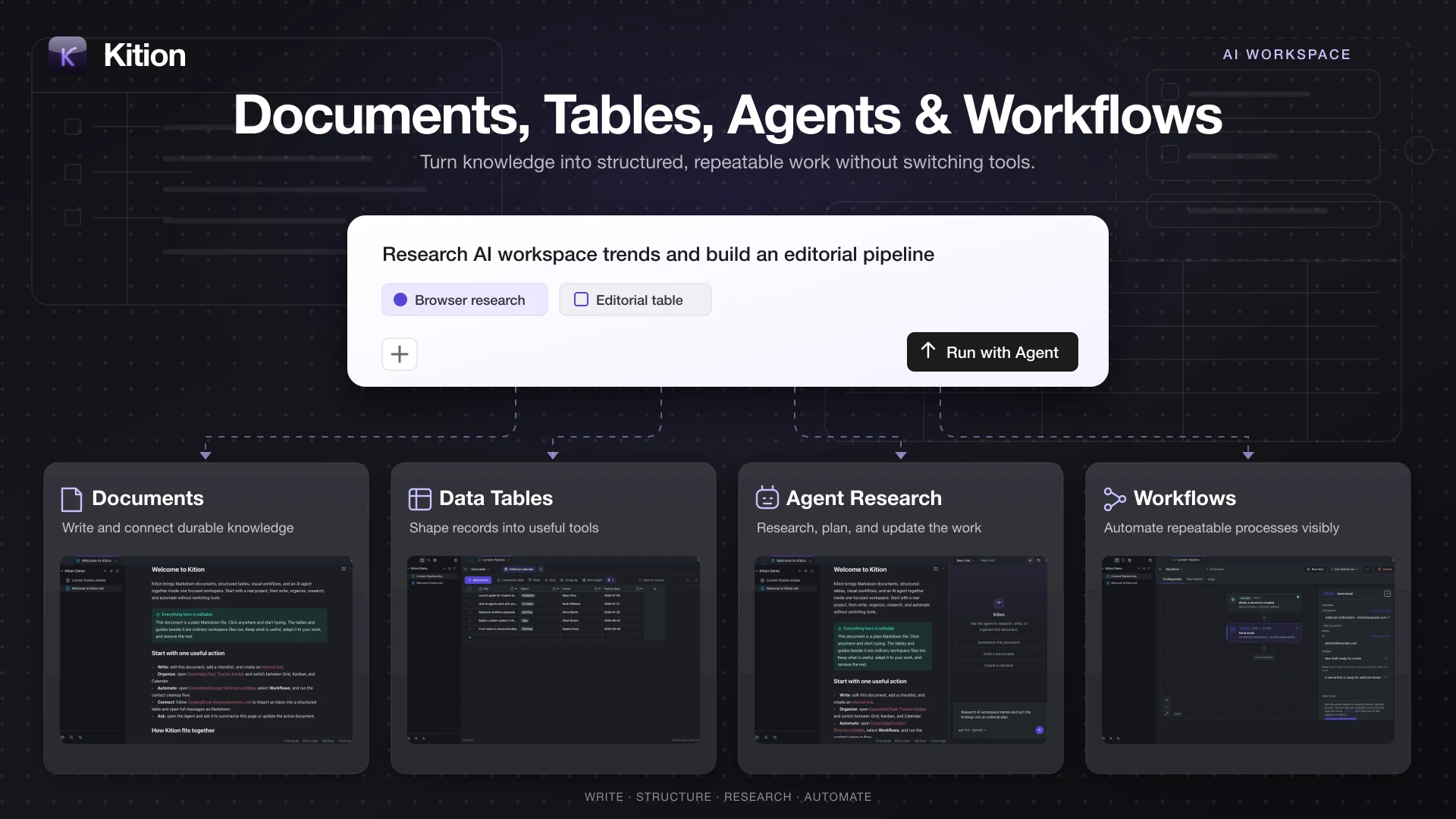
Task: Click the Documents page icon
Action: (x=71, y=499)
